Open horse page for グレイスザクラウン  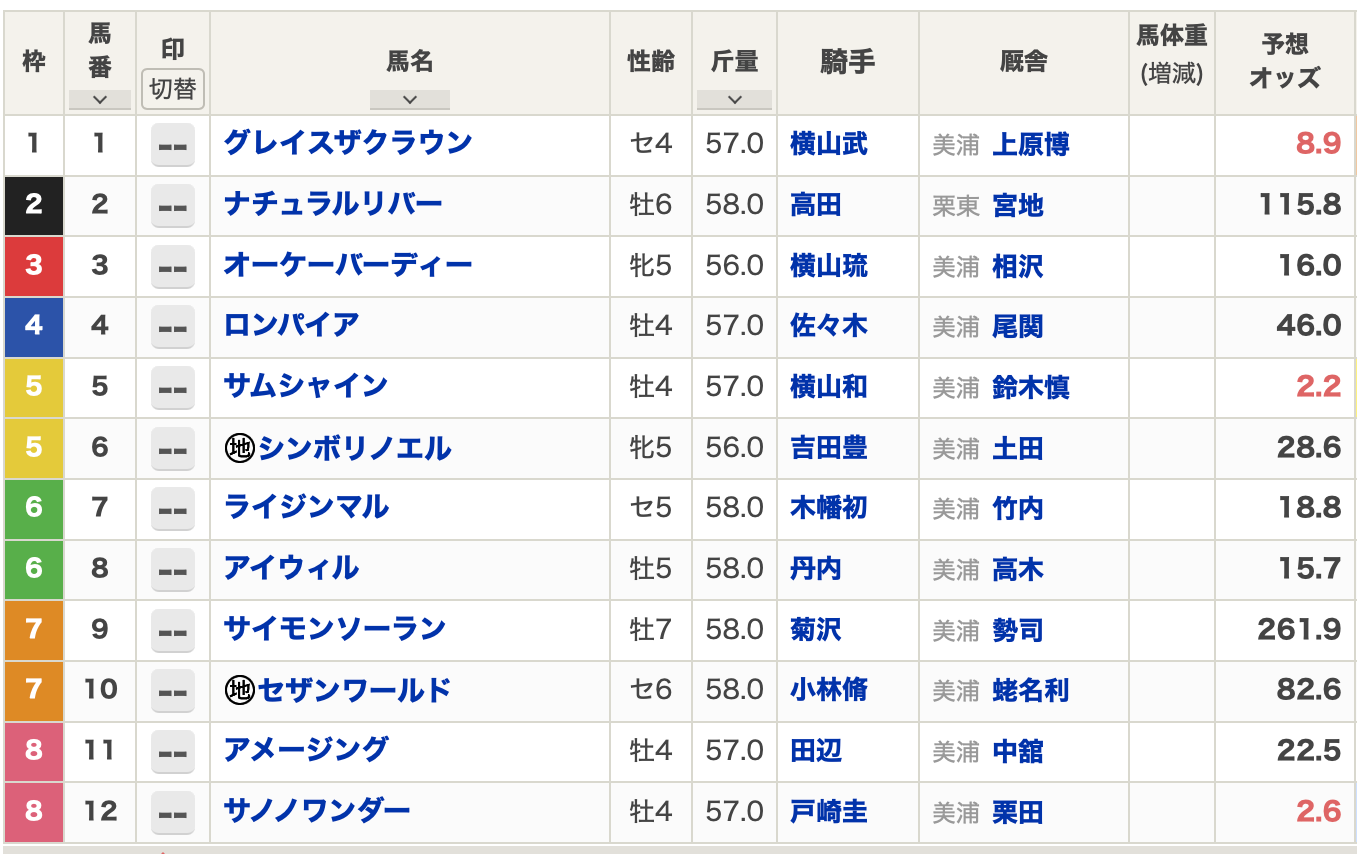[x=348, y=143]
